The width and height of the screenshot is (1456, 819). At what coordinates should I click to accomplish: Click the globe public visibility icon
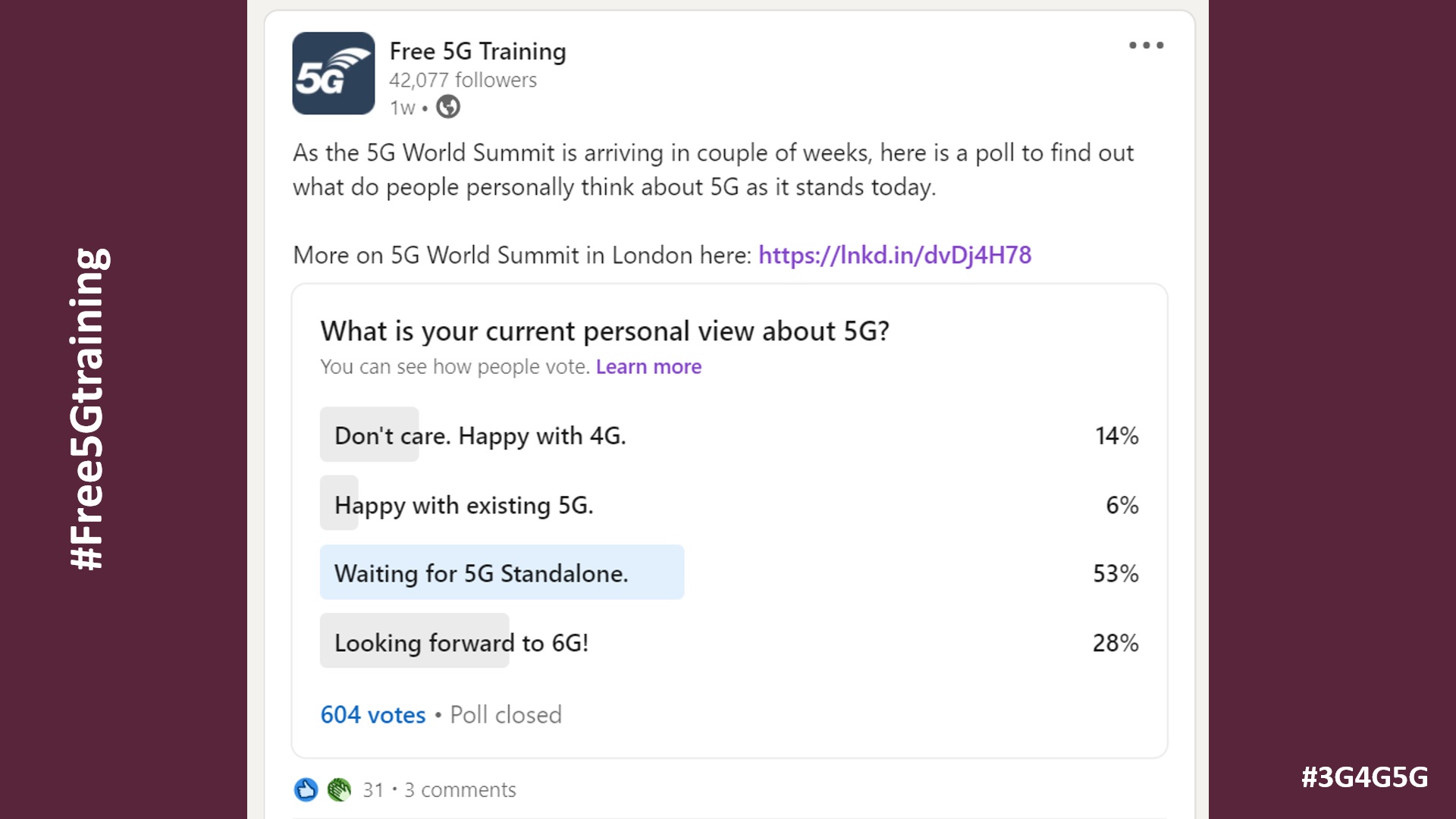click(448, 107)
